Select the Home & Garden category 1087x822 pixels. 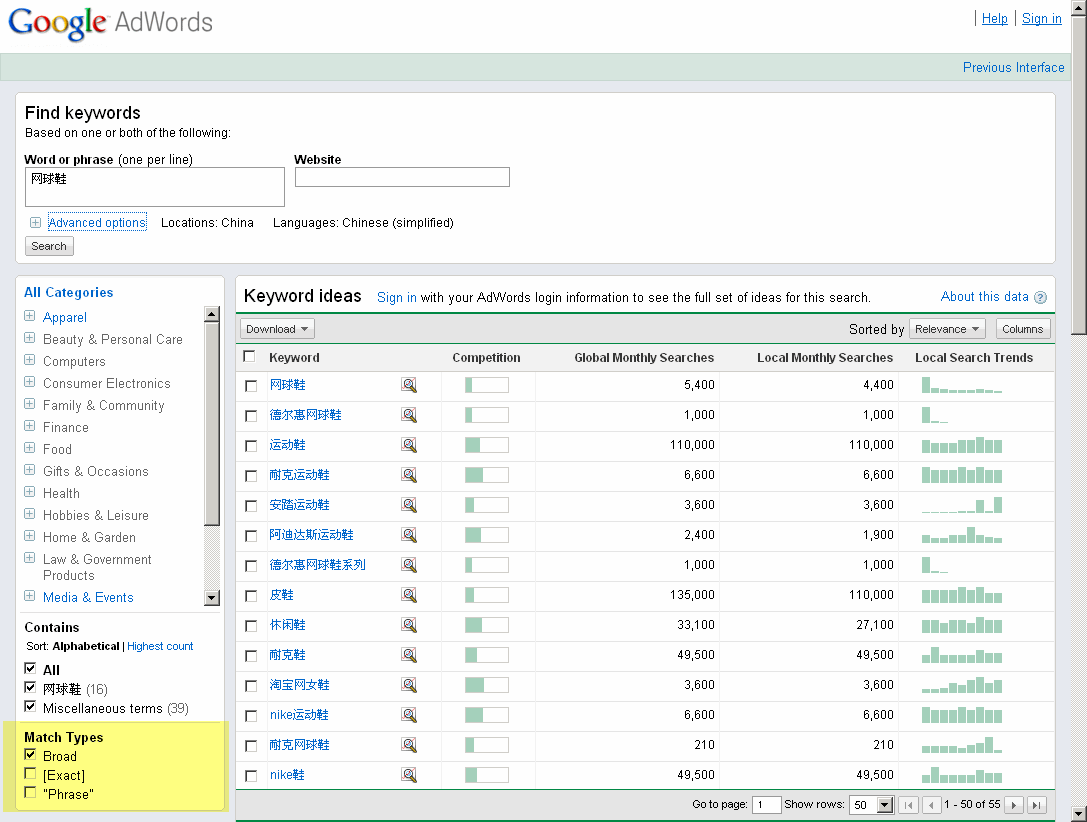89,537
